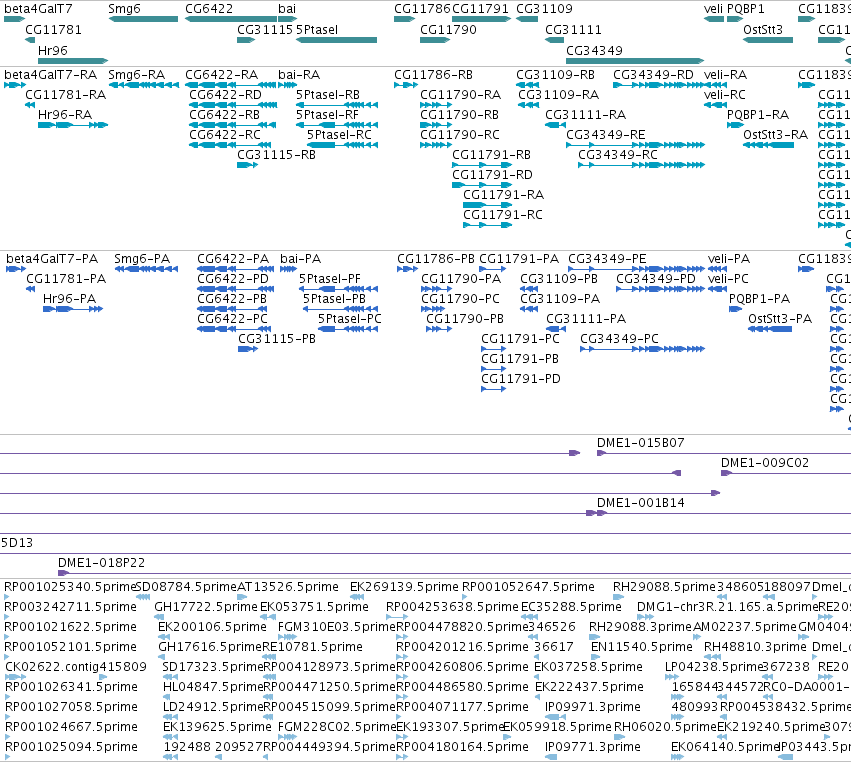The width and height of the screenshot is (851, 762).
Task: Select the CG6422-RD transcript label
Action: pyautogui.click(x=225, y=94)
